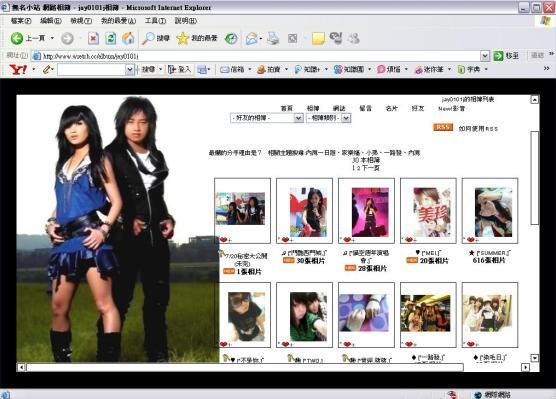
Task: Click the 網際網路 zone icon in status bar
Action: 478,395
